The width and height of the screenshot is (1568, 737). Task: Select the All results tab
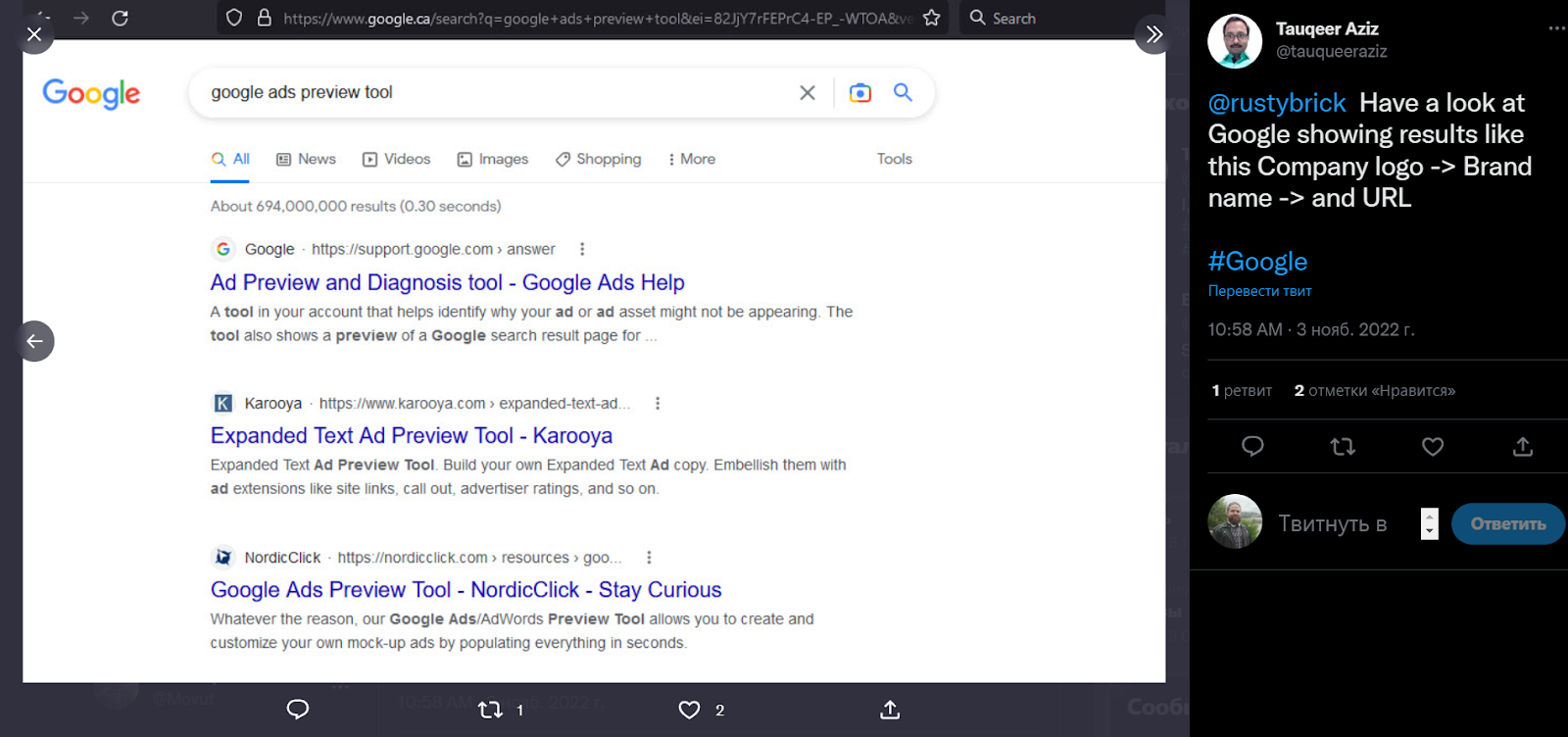pos(230,159)
